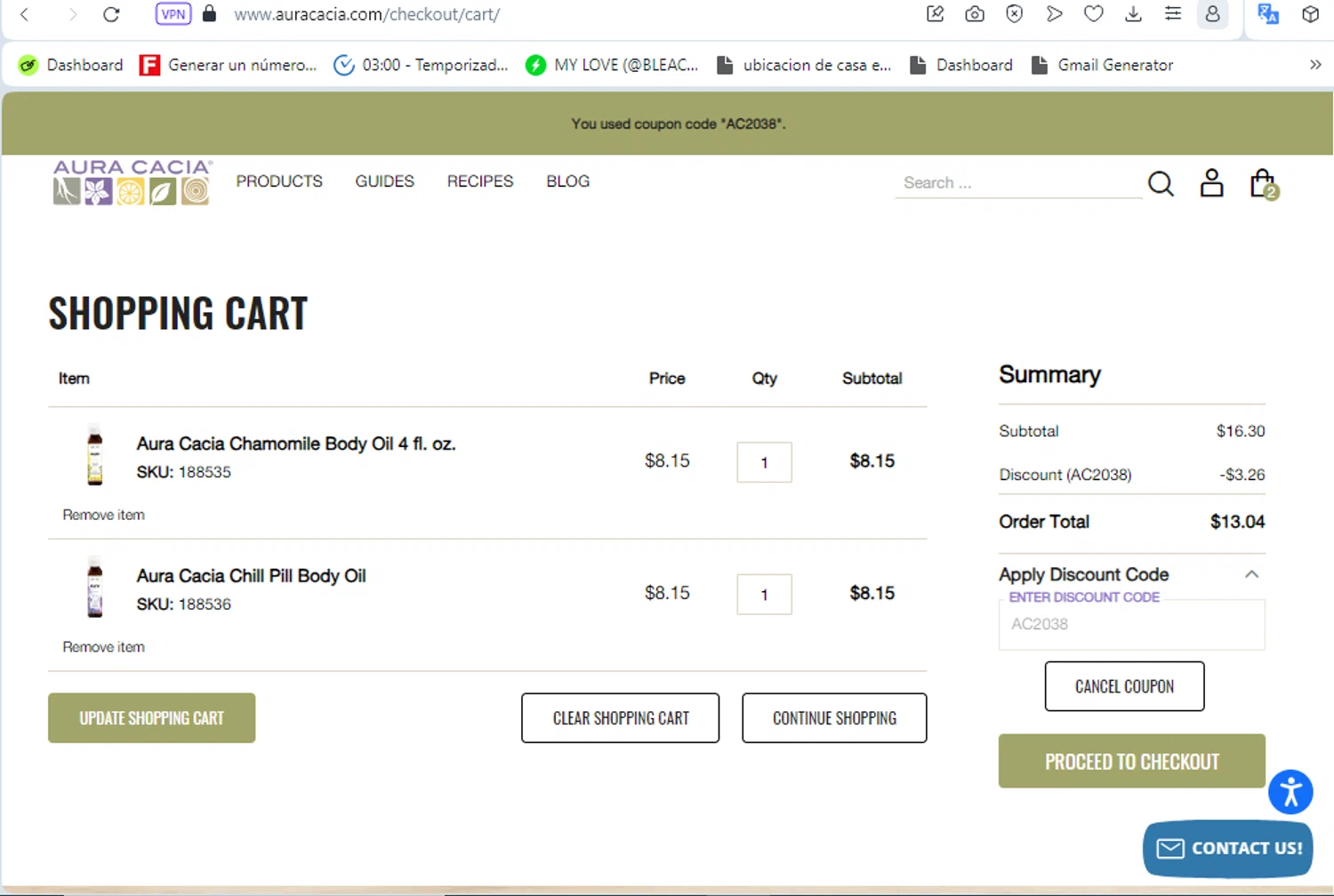Screen dimensions: 1334x896
Task: Click the Aura Cacia logo
Action: [x=133, y=182]
